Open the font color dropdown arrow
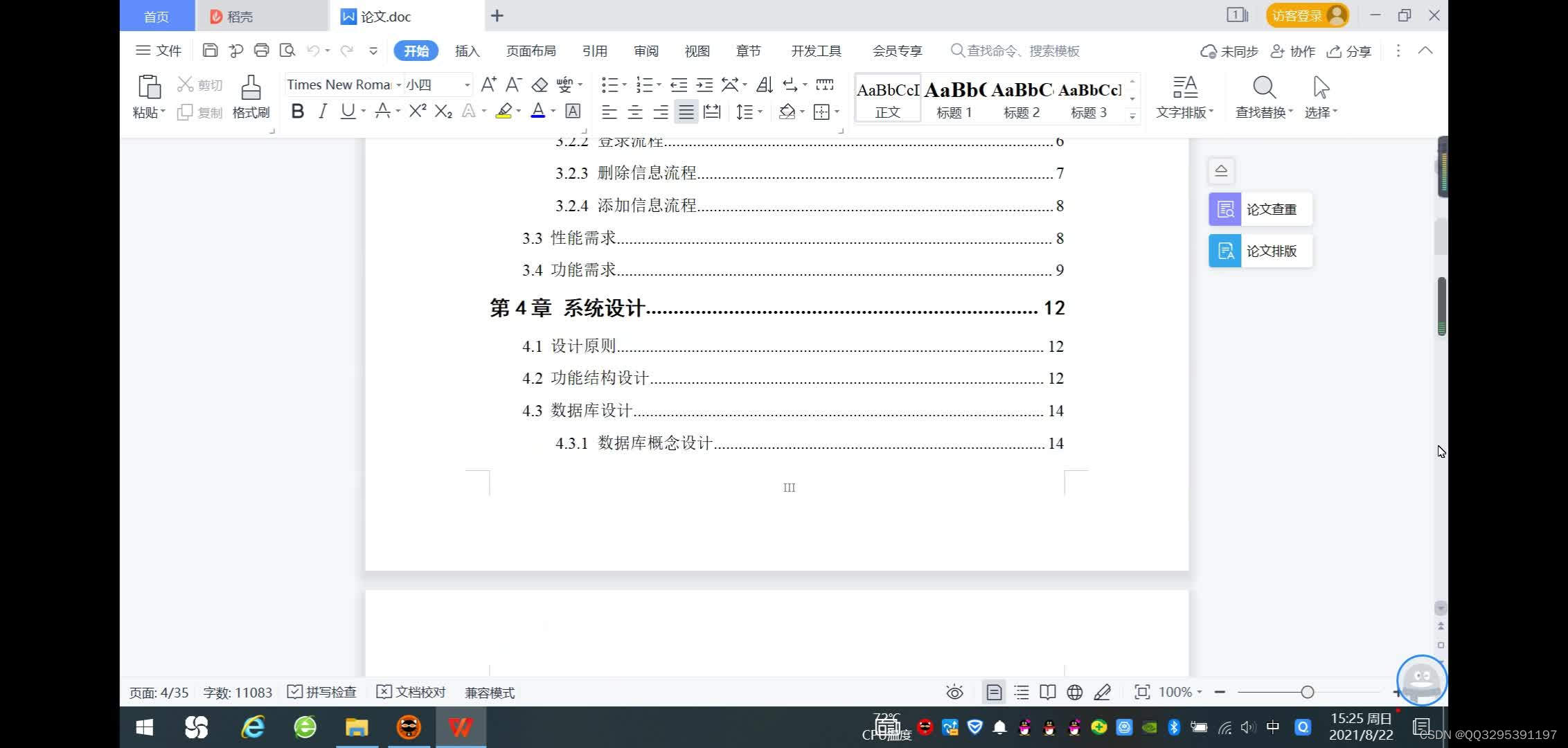 (x=553, y=111)
